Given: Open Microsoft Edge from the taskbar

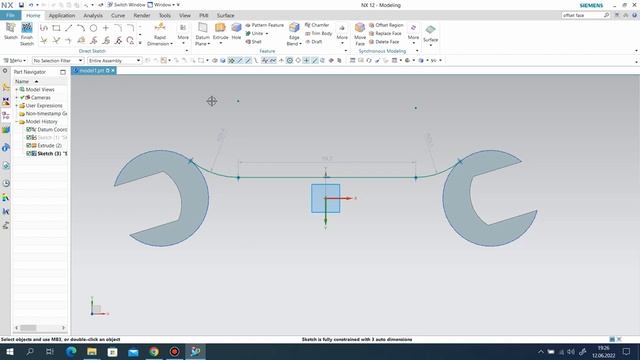Looking at the screenshot, I should 71,352.
